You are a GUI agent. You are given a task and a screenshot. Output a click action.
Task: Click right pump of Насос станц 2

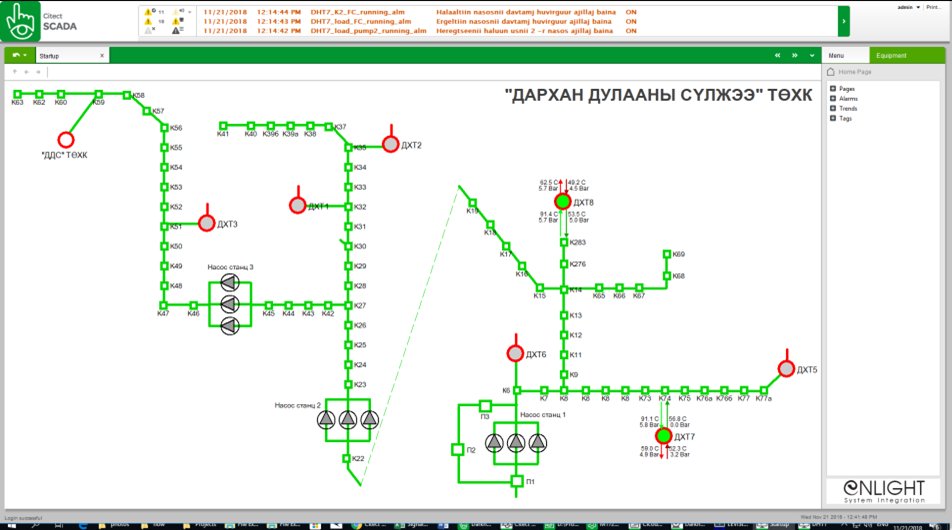[370, 420]
